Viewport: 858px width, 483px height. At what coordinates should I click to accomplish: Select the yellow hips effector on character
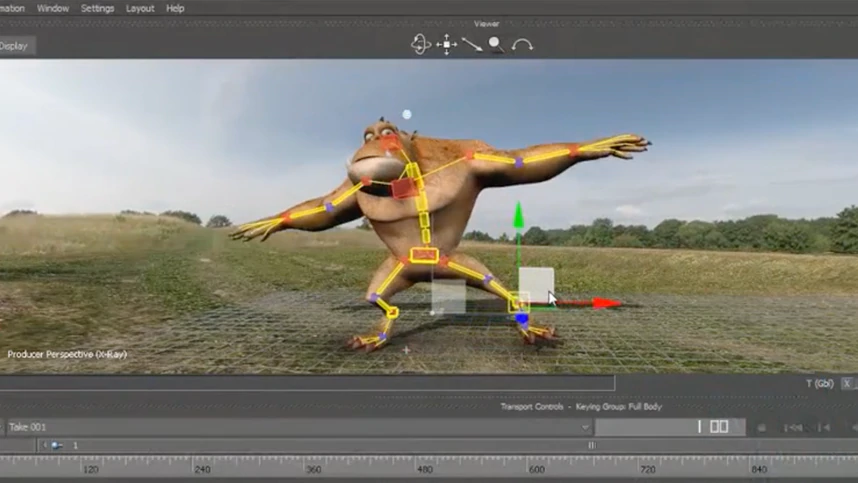[424, 255]
